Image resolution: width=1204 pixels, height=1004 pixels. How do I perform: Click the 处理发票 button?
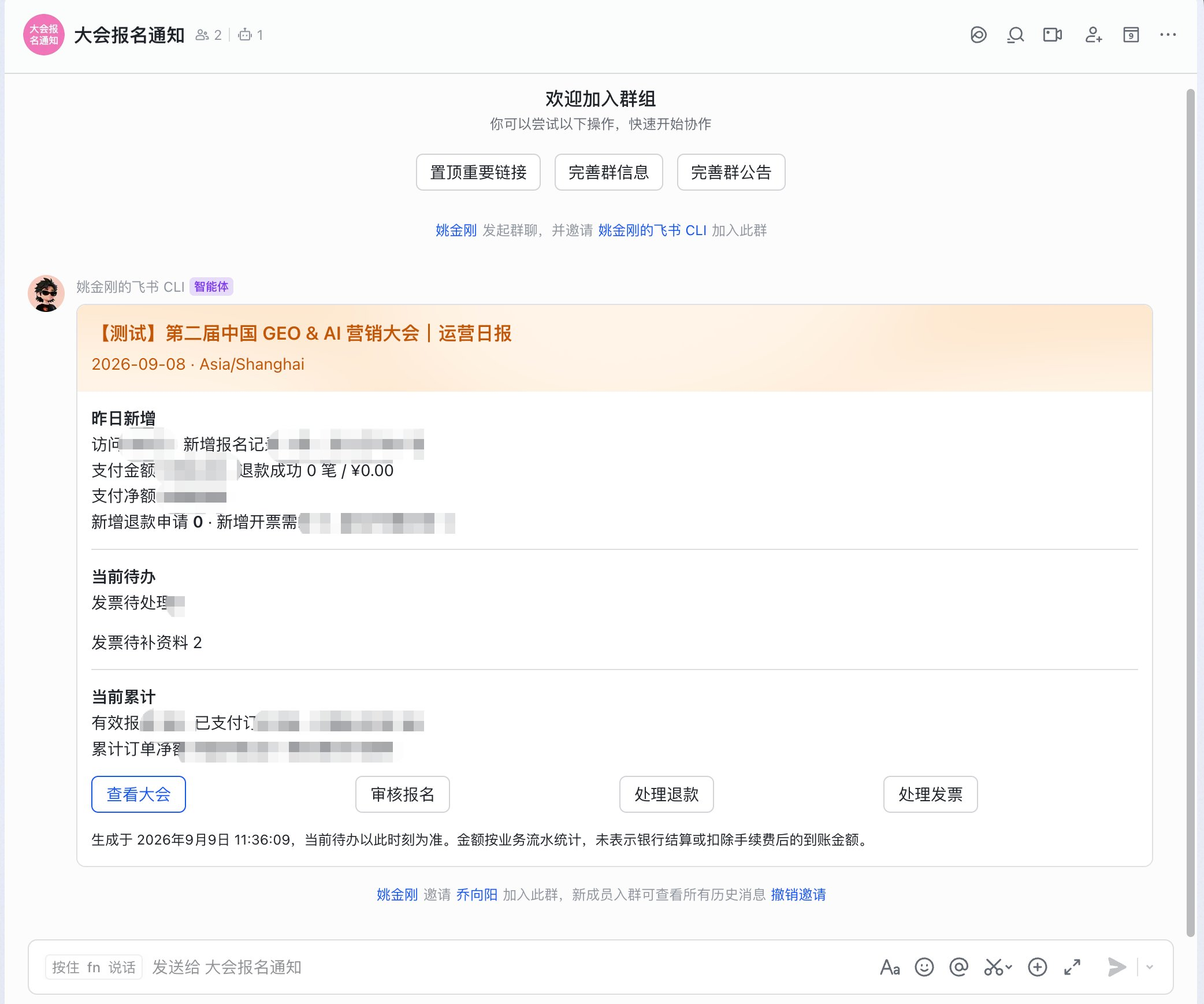(x=931, y=794)
